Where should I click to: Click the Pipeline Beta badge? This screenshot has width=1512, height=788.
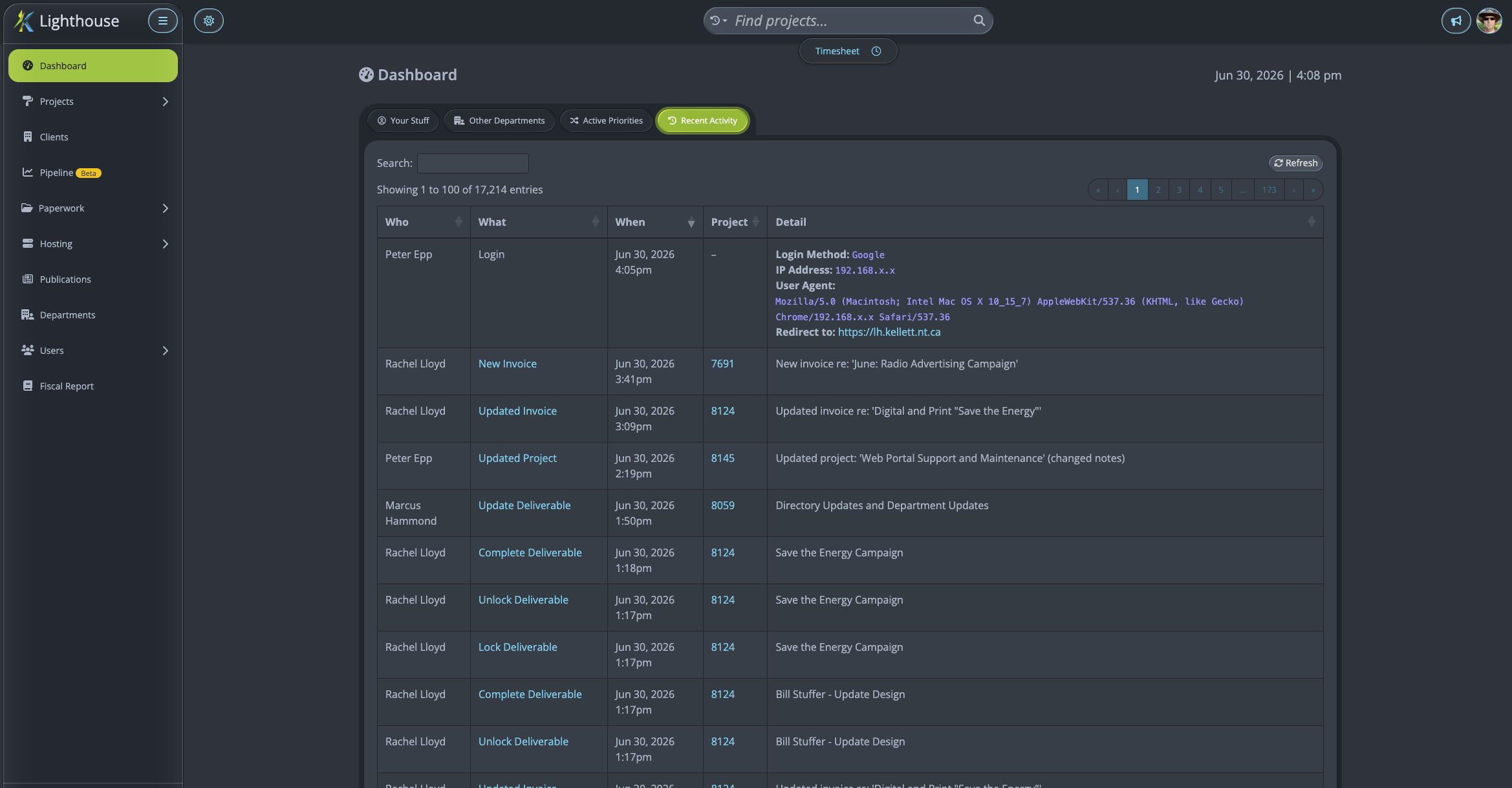tap(89, 173)
